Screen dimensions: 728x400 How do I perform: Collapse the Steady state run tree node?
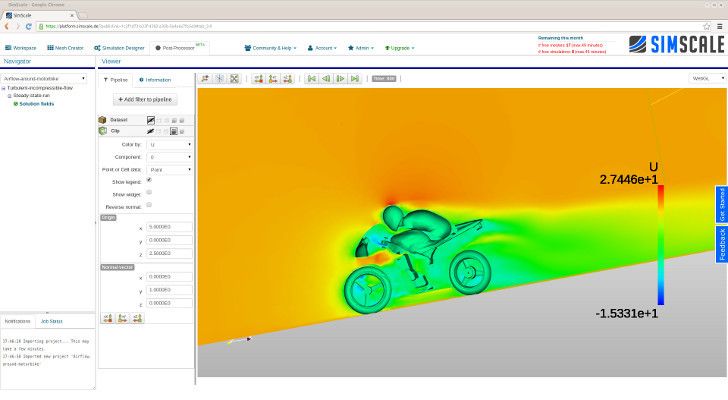click(x=9, y=96)
